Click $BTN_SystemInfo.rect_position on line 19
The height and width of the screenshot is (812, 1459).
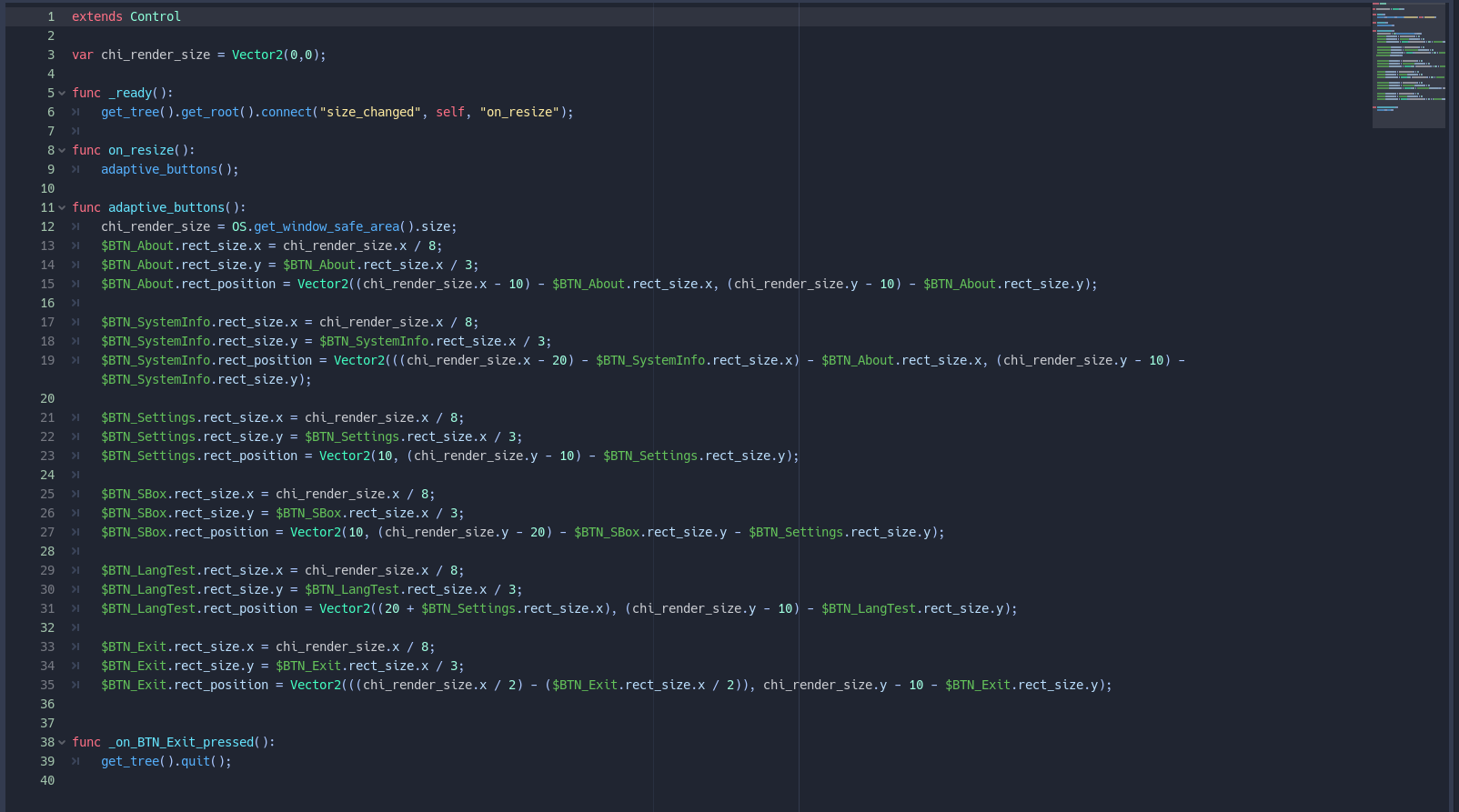point(206,360)
